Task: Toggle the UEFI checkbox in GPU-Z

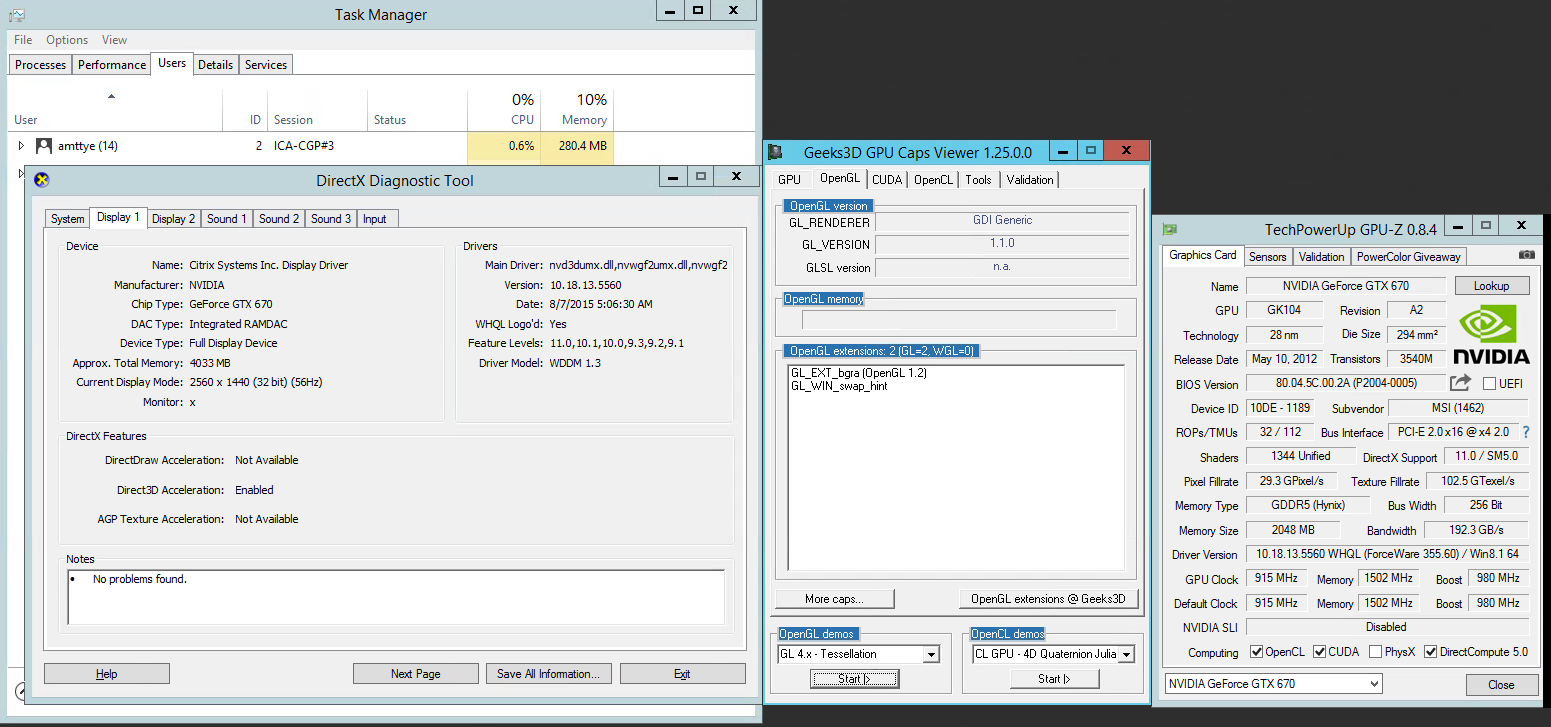Action: [1489, 384]
